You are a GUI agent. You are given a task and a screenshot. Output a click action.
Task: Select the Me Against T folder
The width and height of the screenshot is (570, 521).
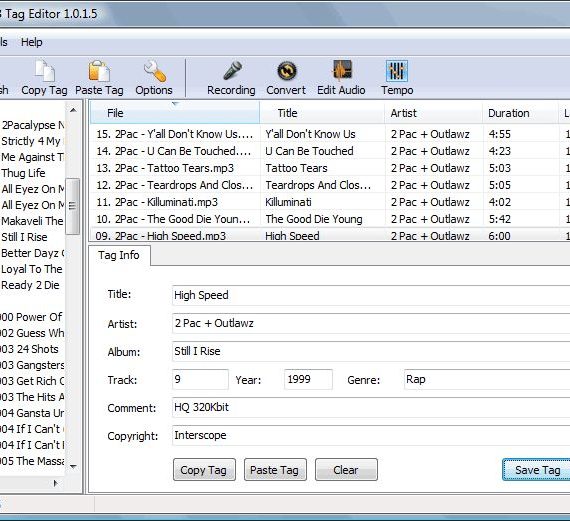pos(32,157)
